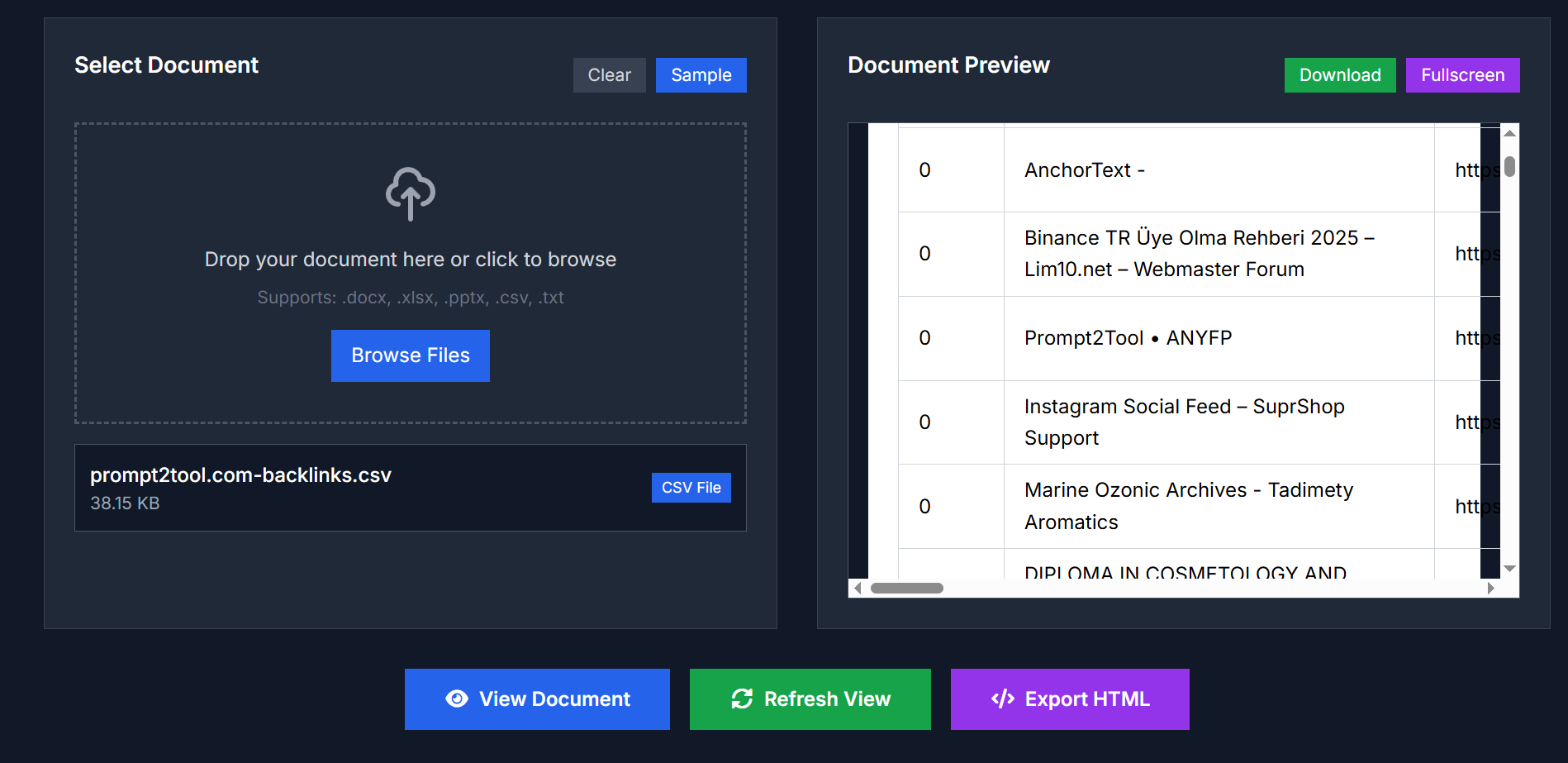Click the CSV File badge
Screen dimensions: 1568x763
(x=691, y=488)
